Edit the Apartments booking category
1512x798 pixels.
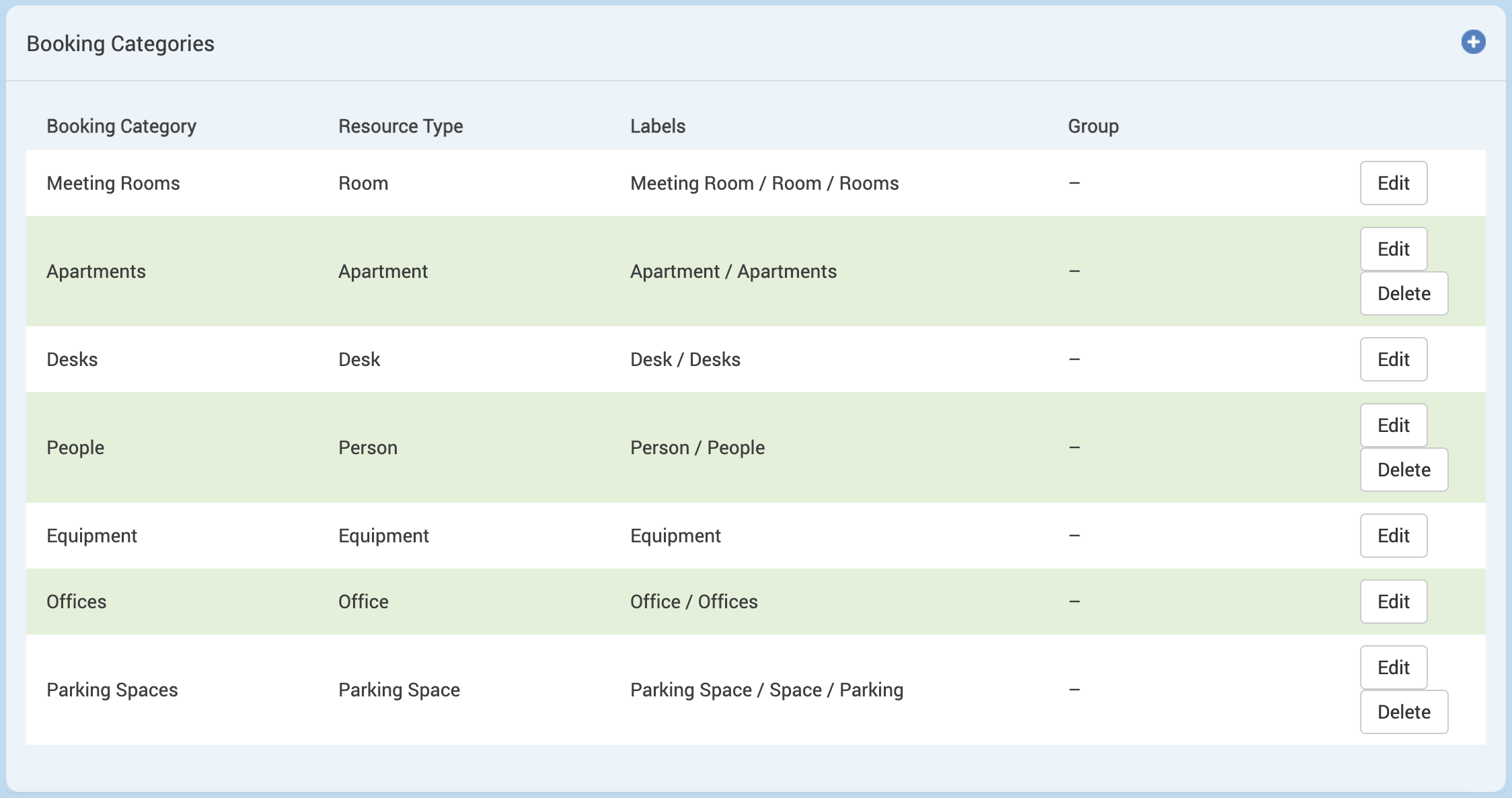pyautogui.click(x=1393, y=249)
